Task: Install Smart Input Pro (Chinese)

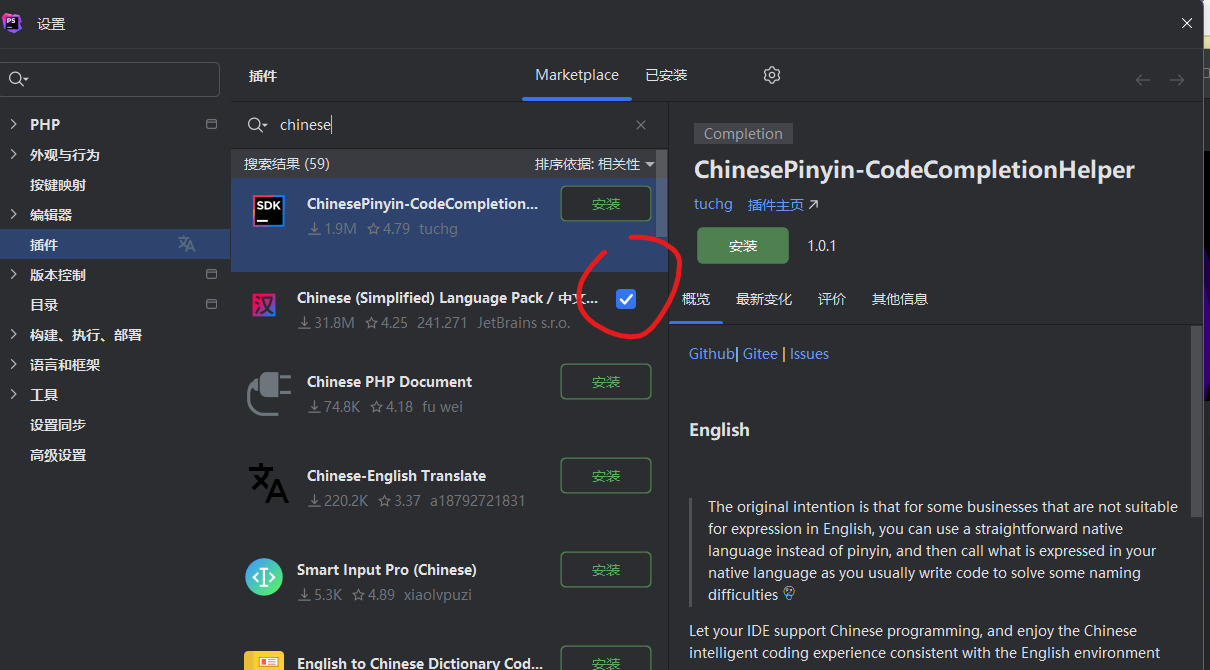Action: 606,569
